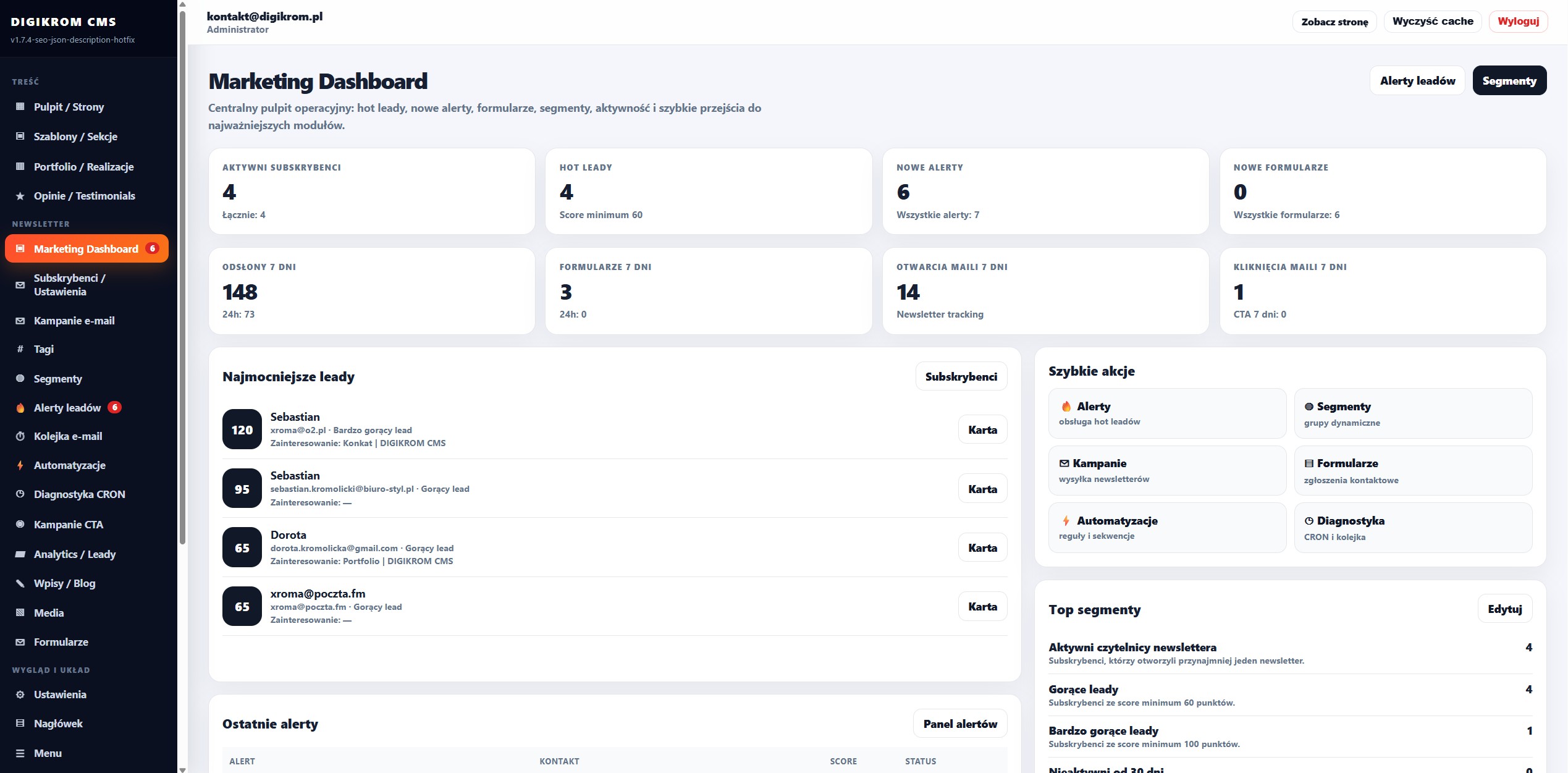Screen dimensions: 1568x773
Task: Click the pen icon next to Wpisy / Blog
Action: pos(20,583)
